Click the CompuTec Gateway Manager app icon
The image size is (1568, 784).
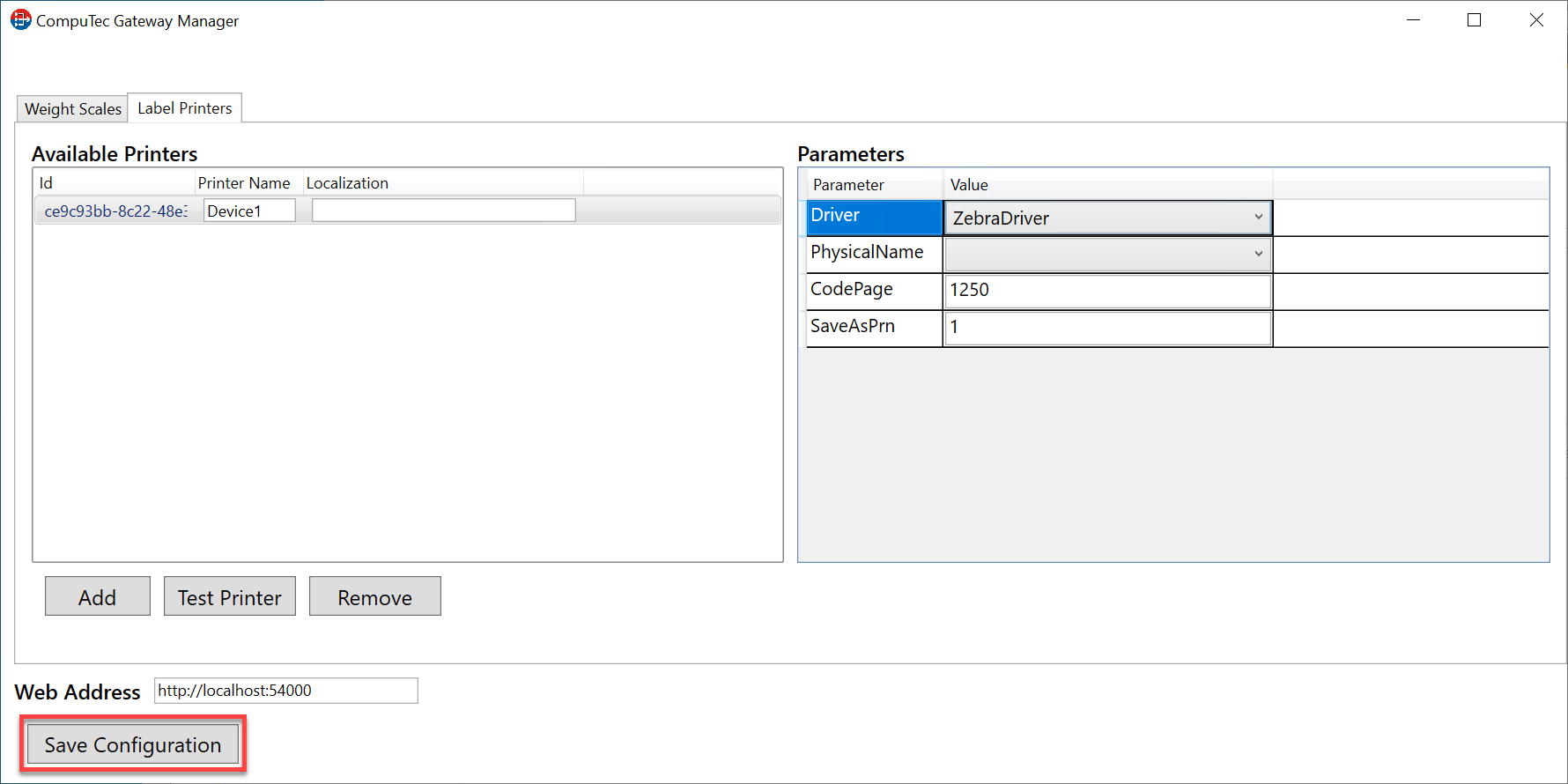tap(20, 19)
